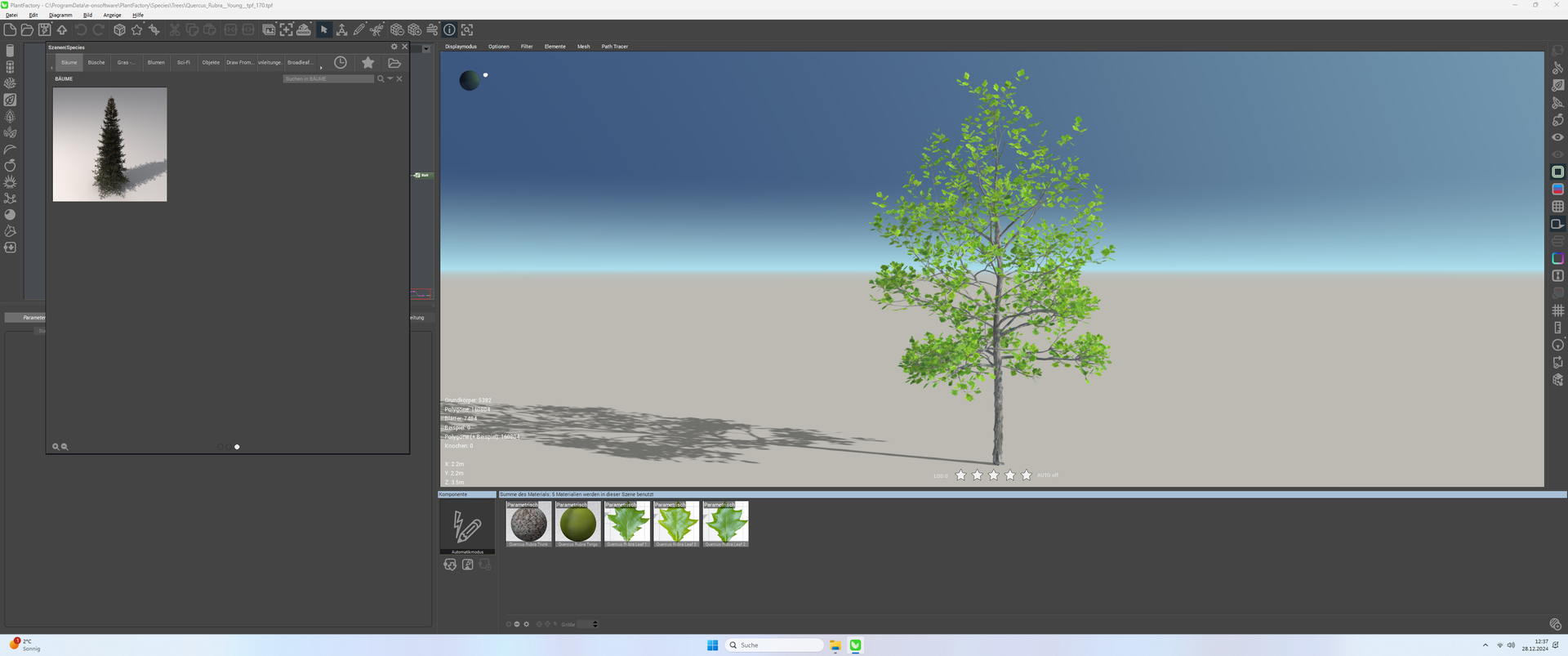Image resolution: width=1568 pixels, height=656 pixels.
Task: Open the Hilfe menu
Action: pyautogui.click(x=138, y=15)
